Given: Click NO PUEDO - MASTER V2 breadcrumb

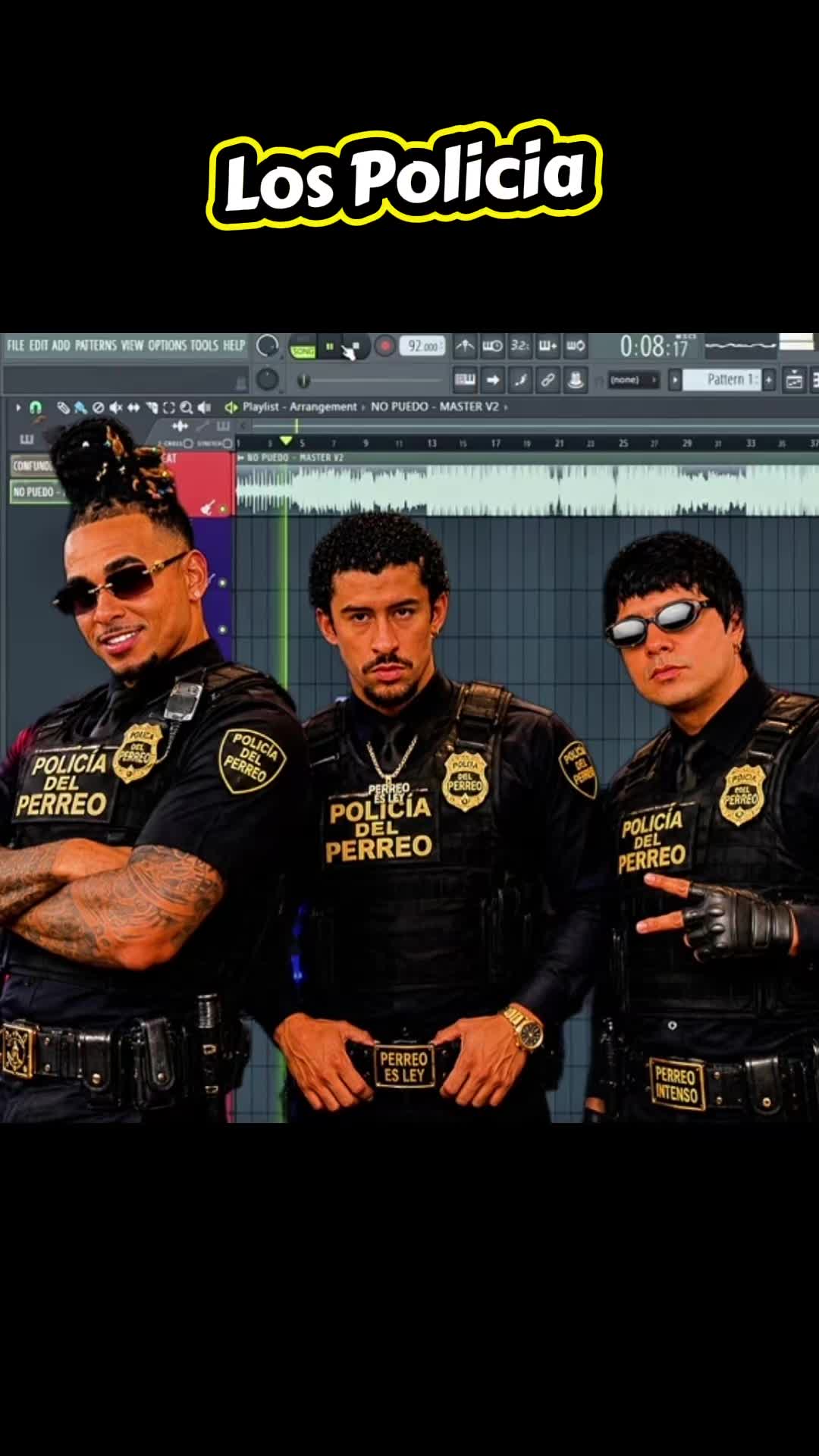Looking at the screenshot, I should coord(435,407).
